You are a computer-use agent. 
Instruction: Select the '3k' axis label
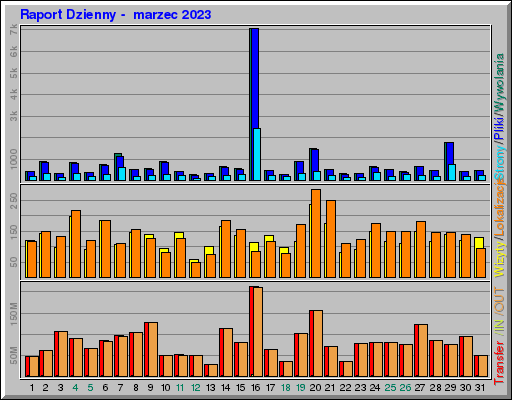pos(14,116)
